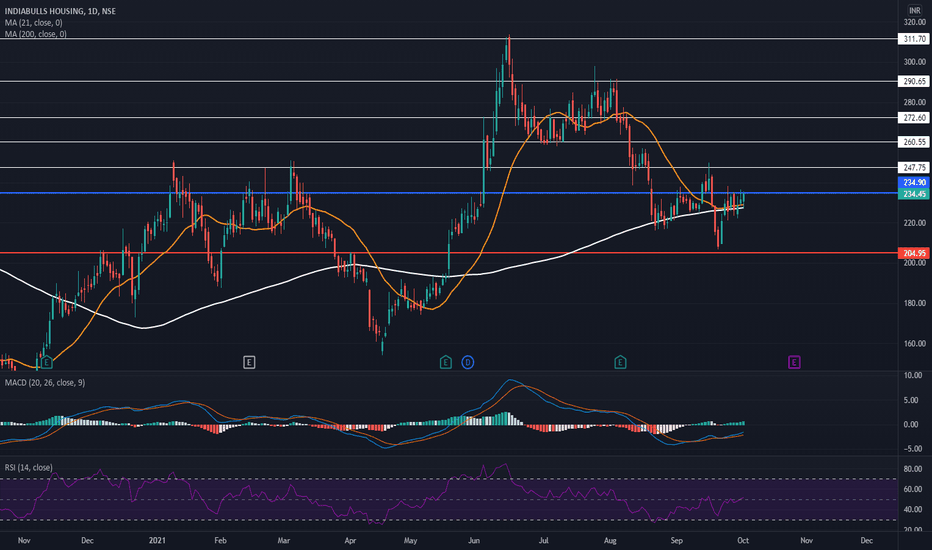The height and width of the screenshot is (550, 932).
Task: Click the 160.00 price axis value
Action: click(x=915, y=344)
